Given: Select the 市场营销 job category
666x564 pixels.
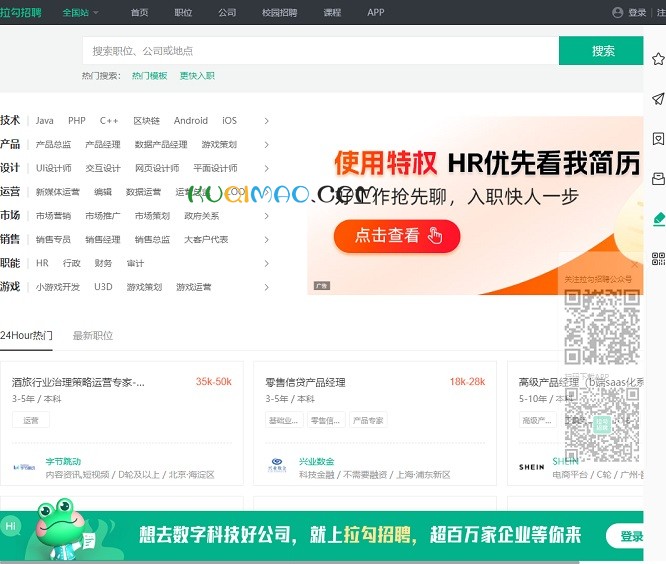Looking at the screenshot, I should [54, 216].
